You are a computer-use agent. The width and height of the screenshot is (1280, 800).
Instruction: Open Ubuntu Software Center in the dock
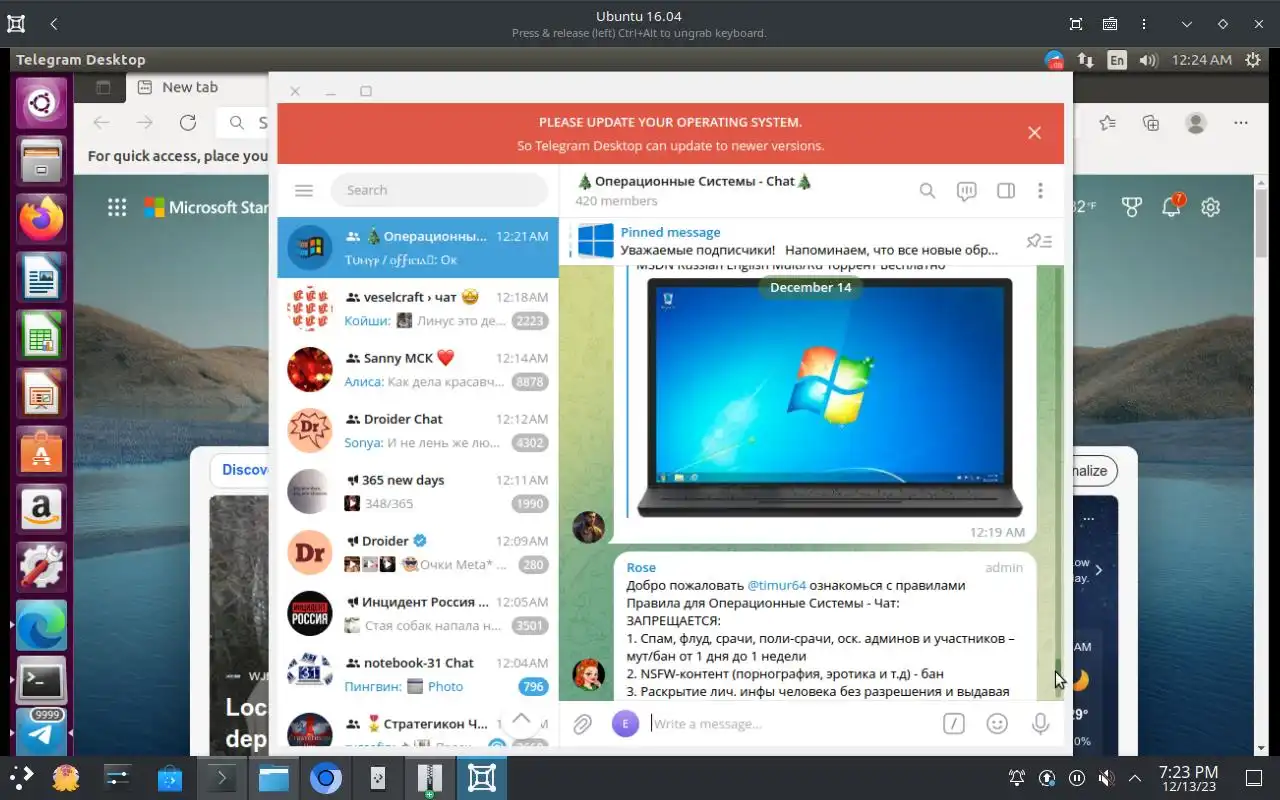(x=41, y=451)
